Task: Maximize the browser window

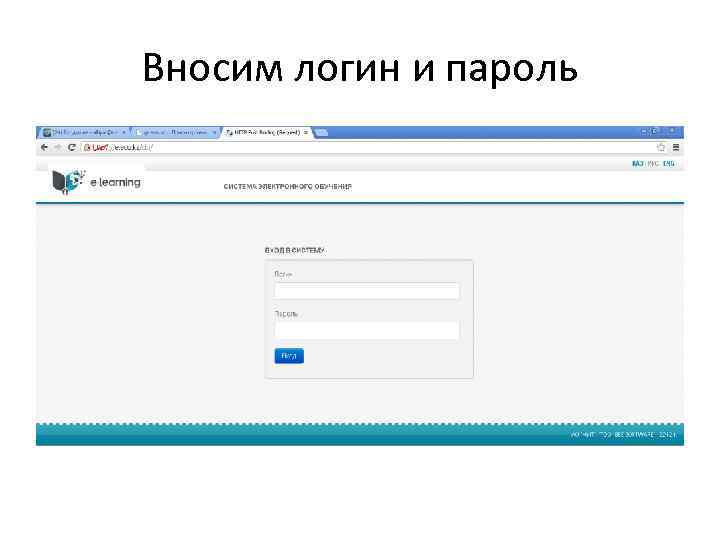Action: point(656,132)
